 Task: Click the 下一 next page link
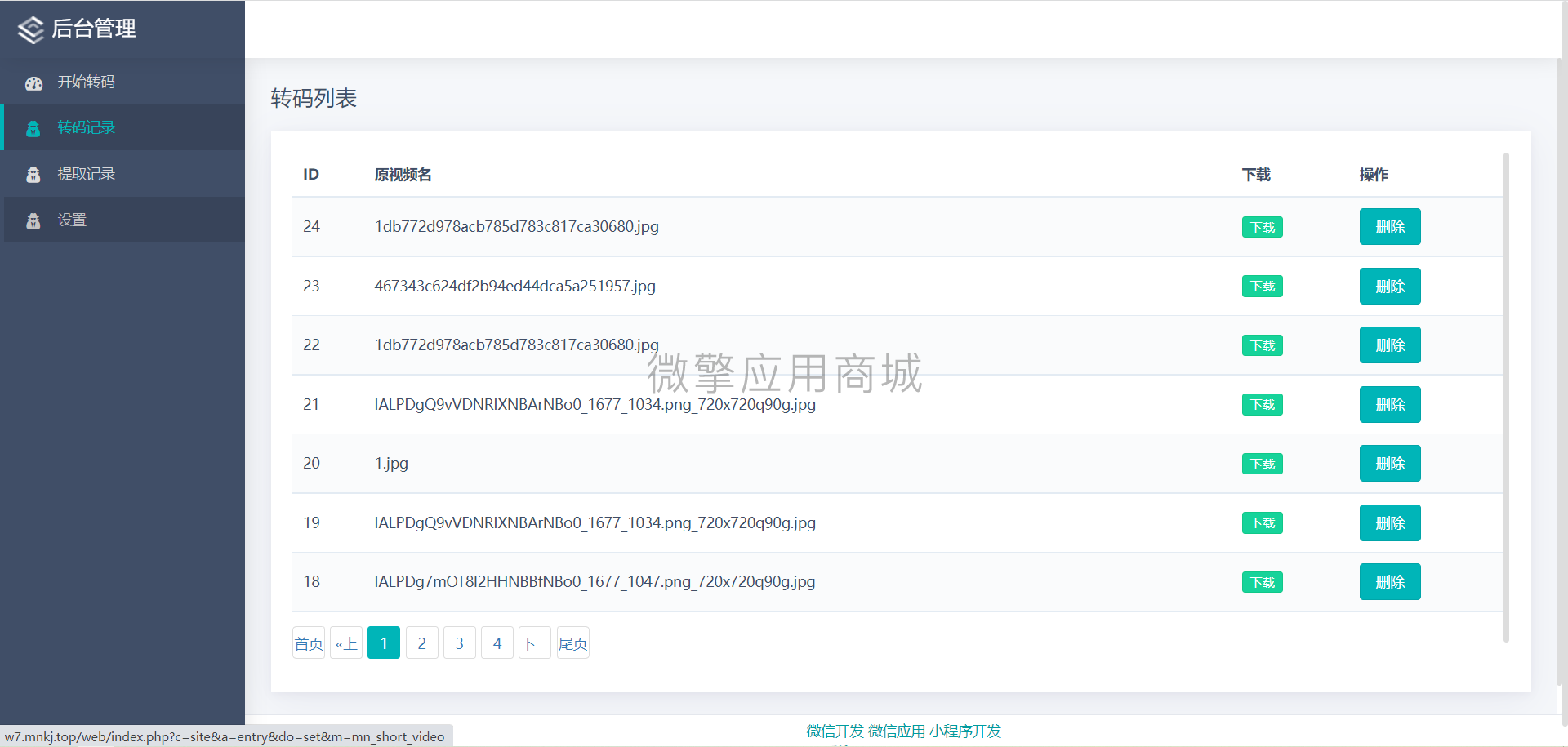tap(535, 643)
